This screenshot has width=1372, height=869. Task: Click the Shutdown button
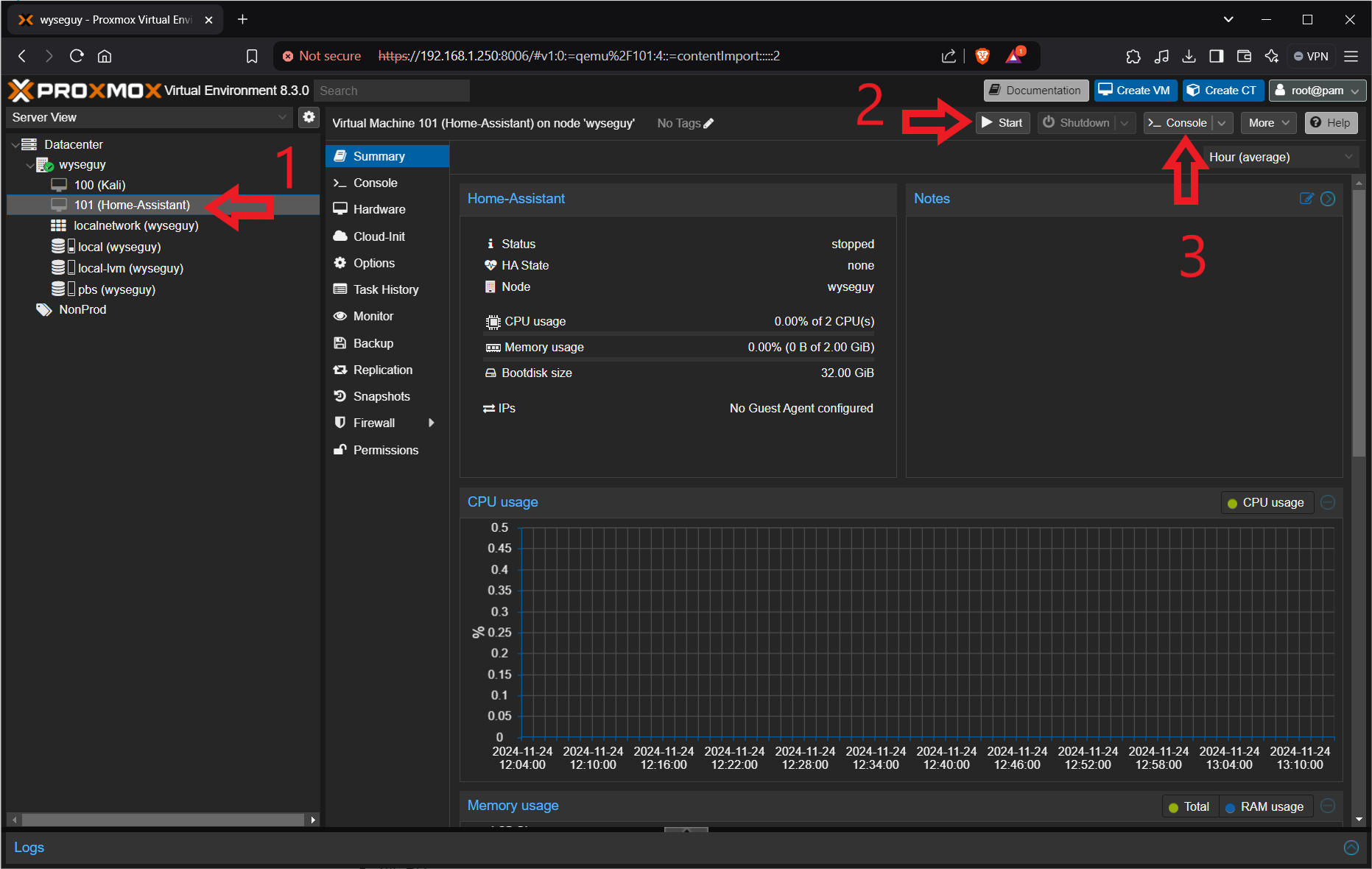[1077, 123]
